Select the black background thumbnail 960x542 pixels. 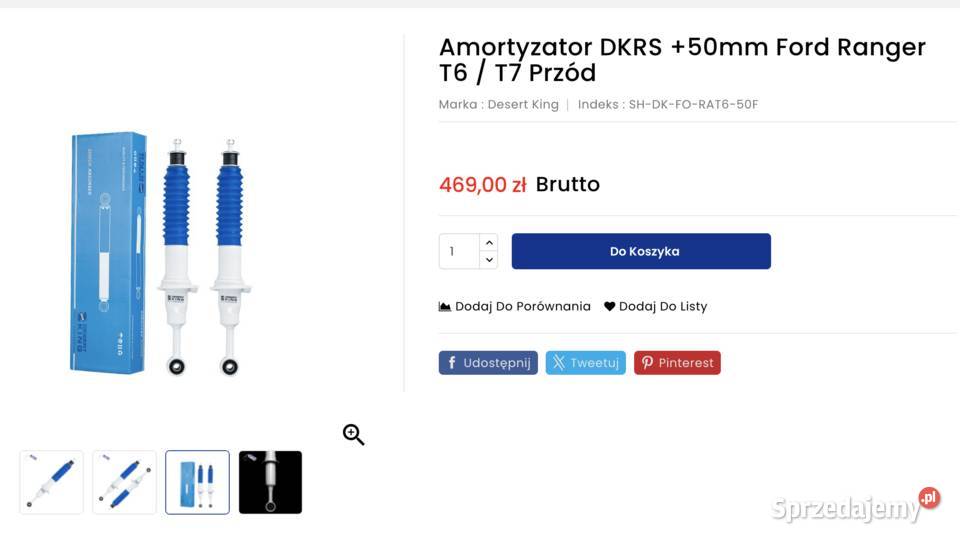coord(270,482)
